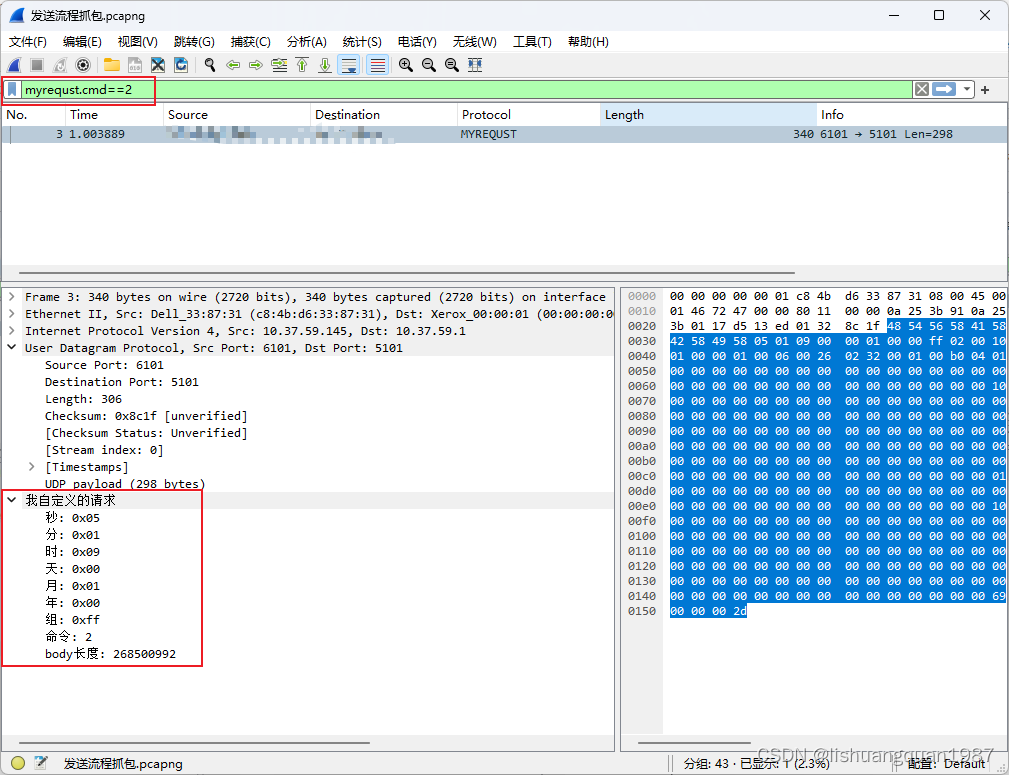The height and width of the screenshot is (775, 1009).
Task: Click the resize columns icon
Action: pos(475,65)
